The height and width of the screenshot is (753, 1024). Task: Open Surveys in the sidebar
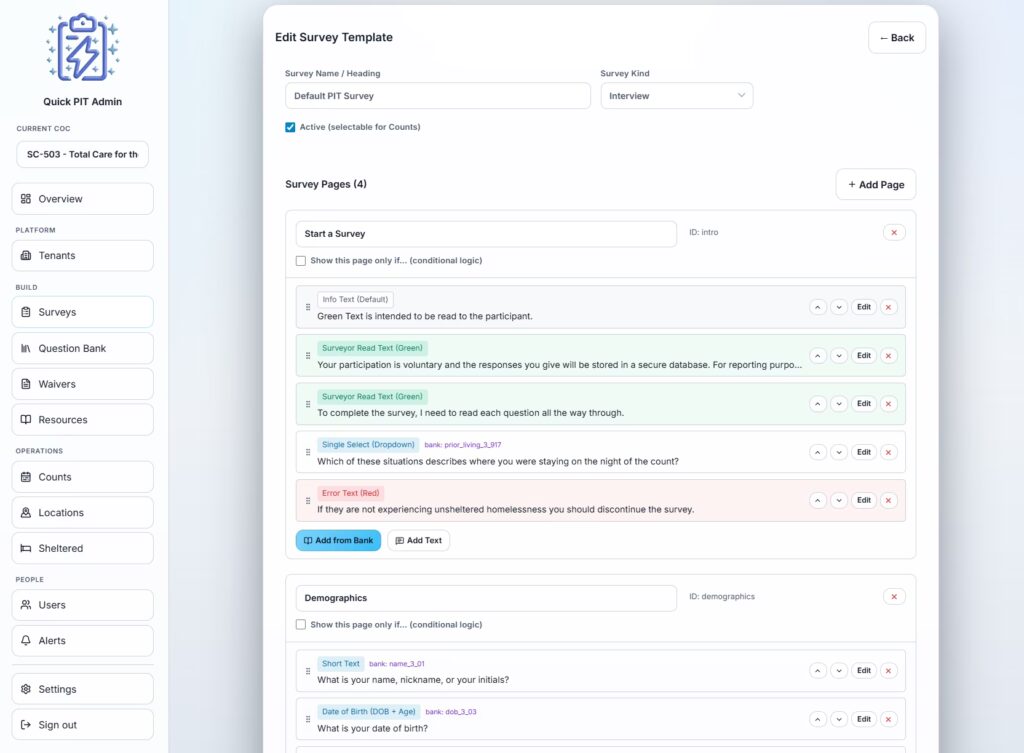point(82,312)
